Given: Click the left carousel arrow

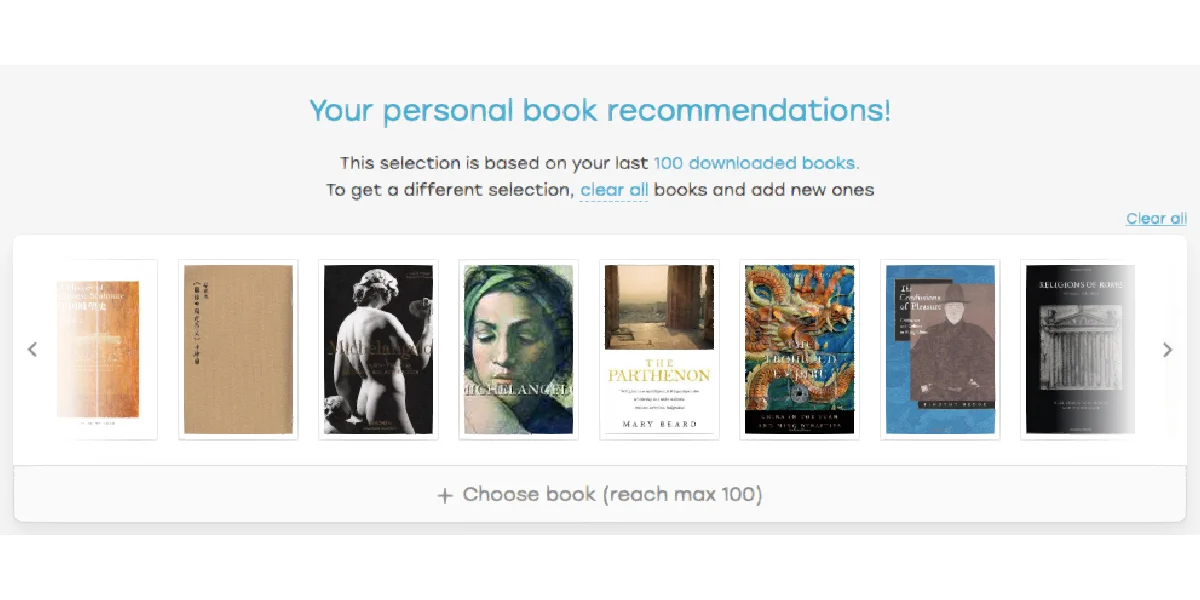Looking at the screenshot, I should (x=32, y=349).
